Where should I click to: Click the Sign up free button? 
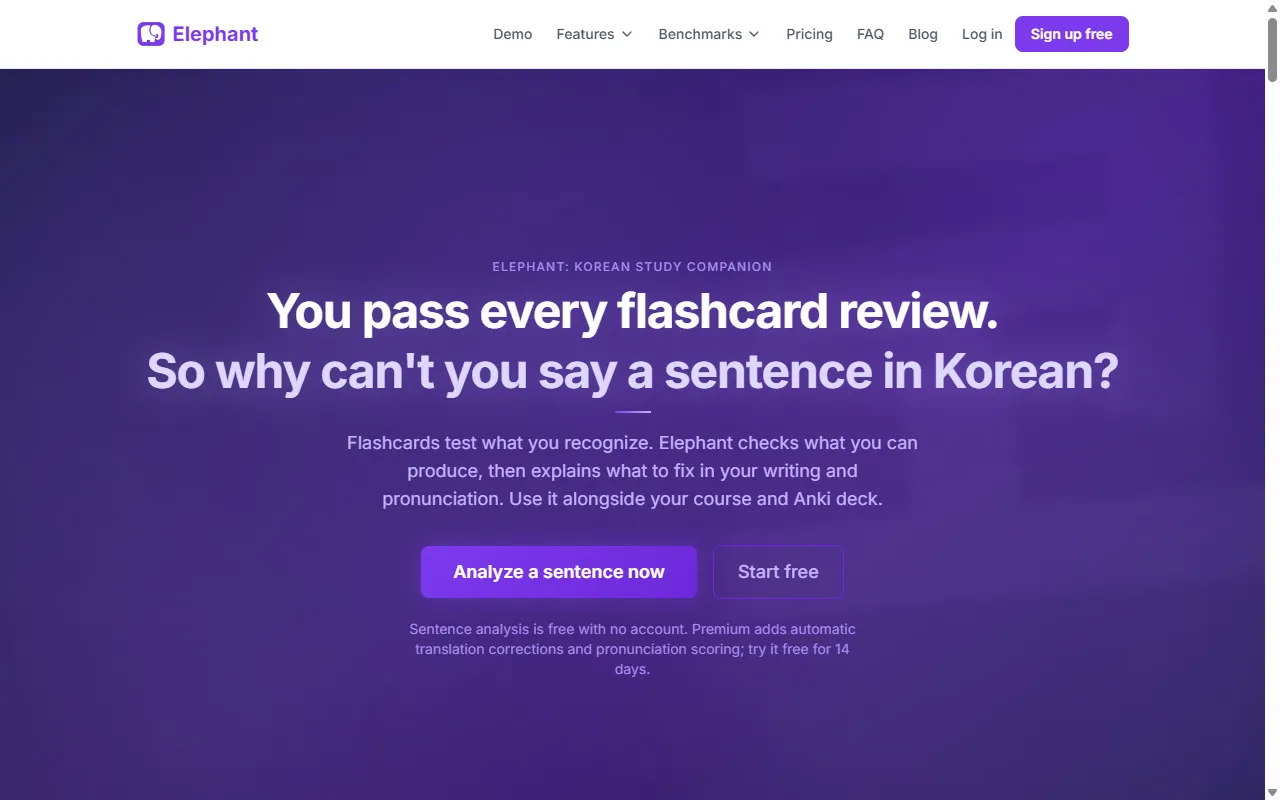click(x=1072, y=34)
